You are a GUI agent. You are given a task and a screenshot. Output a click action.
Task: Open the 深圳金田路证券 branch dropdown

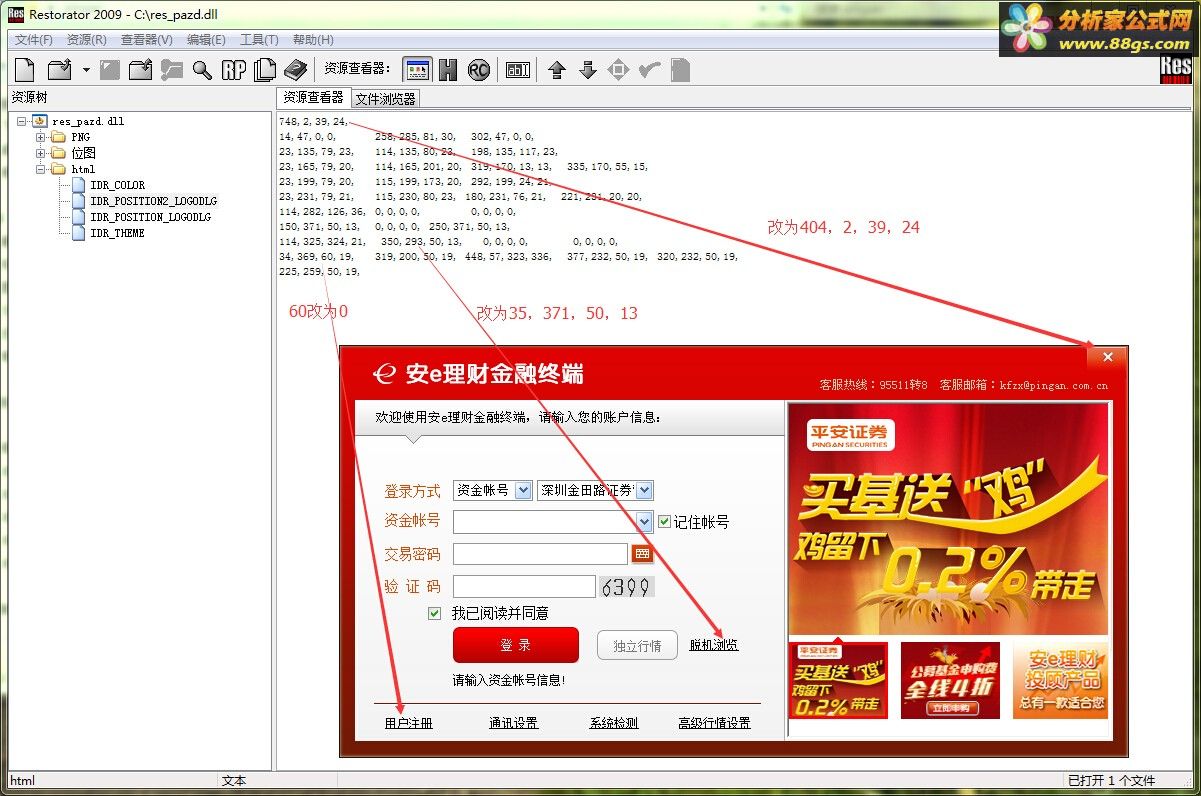(645, 490)
